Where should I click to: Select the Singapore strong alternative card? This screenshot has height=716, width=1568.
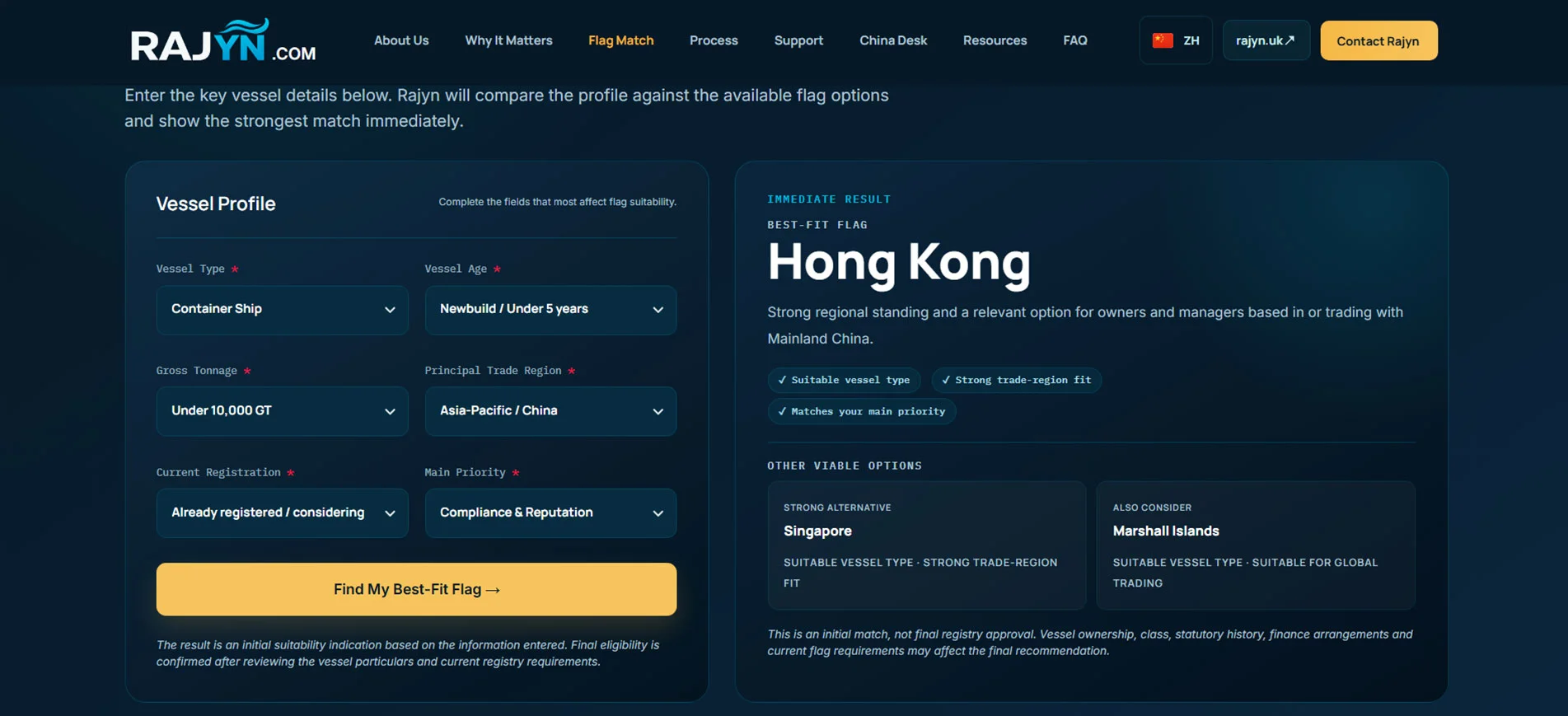tap(926, 545)
